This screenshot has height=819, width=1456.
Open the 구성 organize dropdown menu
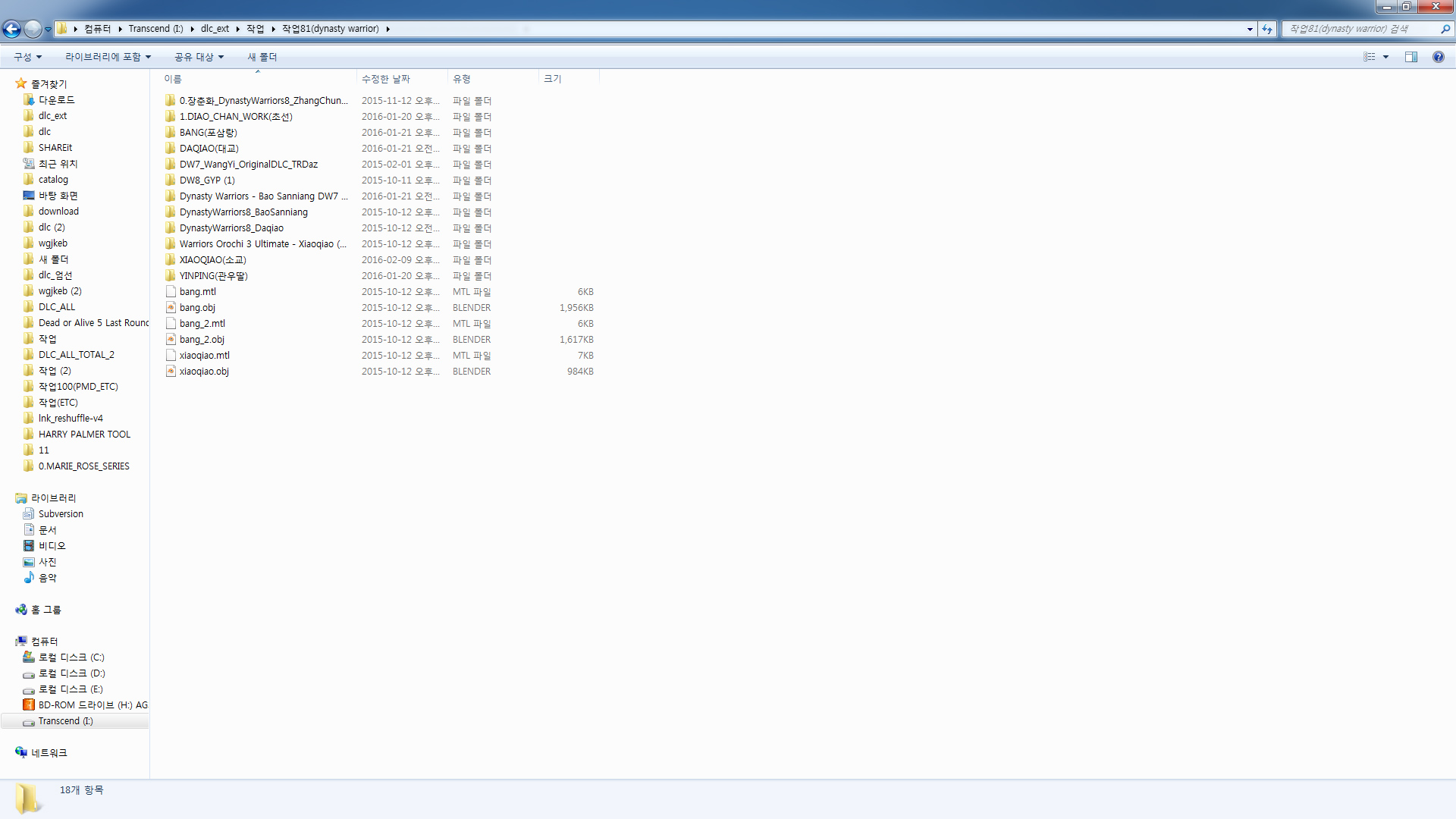point(28,57)
